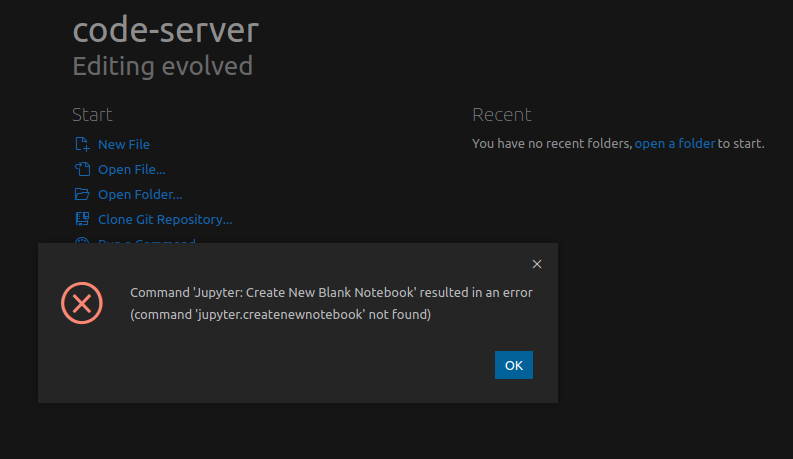The width and height of the screenshot is (793, 459).
Task: Click the Open File icon
Action: click(82, 169)
